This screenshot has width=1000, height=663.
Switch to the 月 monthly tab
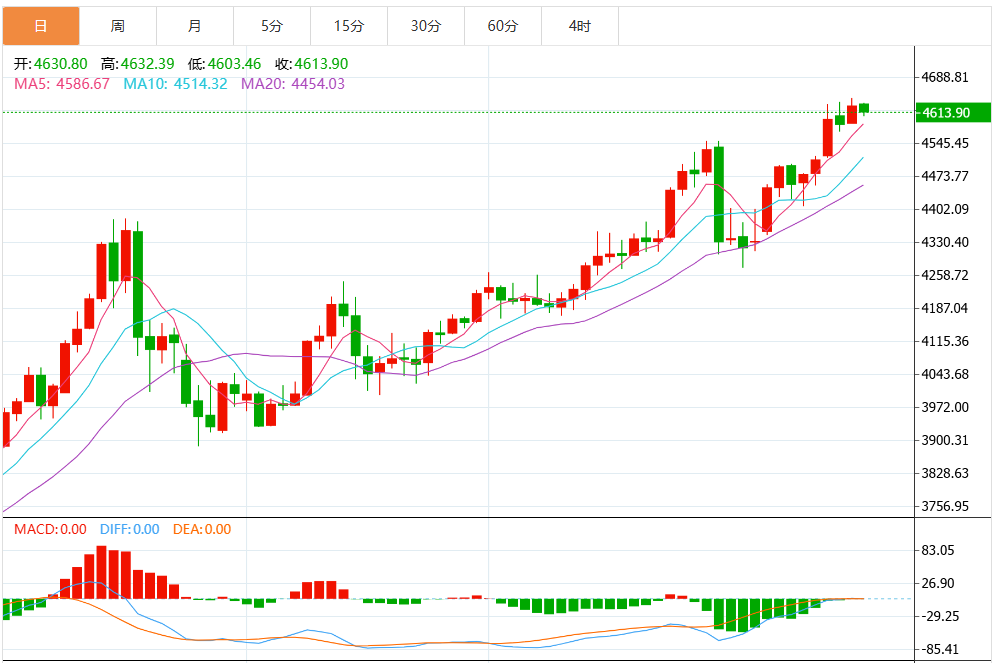click(195, 26)
